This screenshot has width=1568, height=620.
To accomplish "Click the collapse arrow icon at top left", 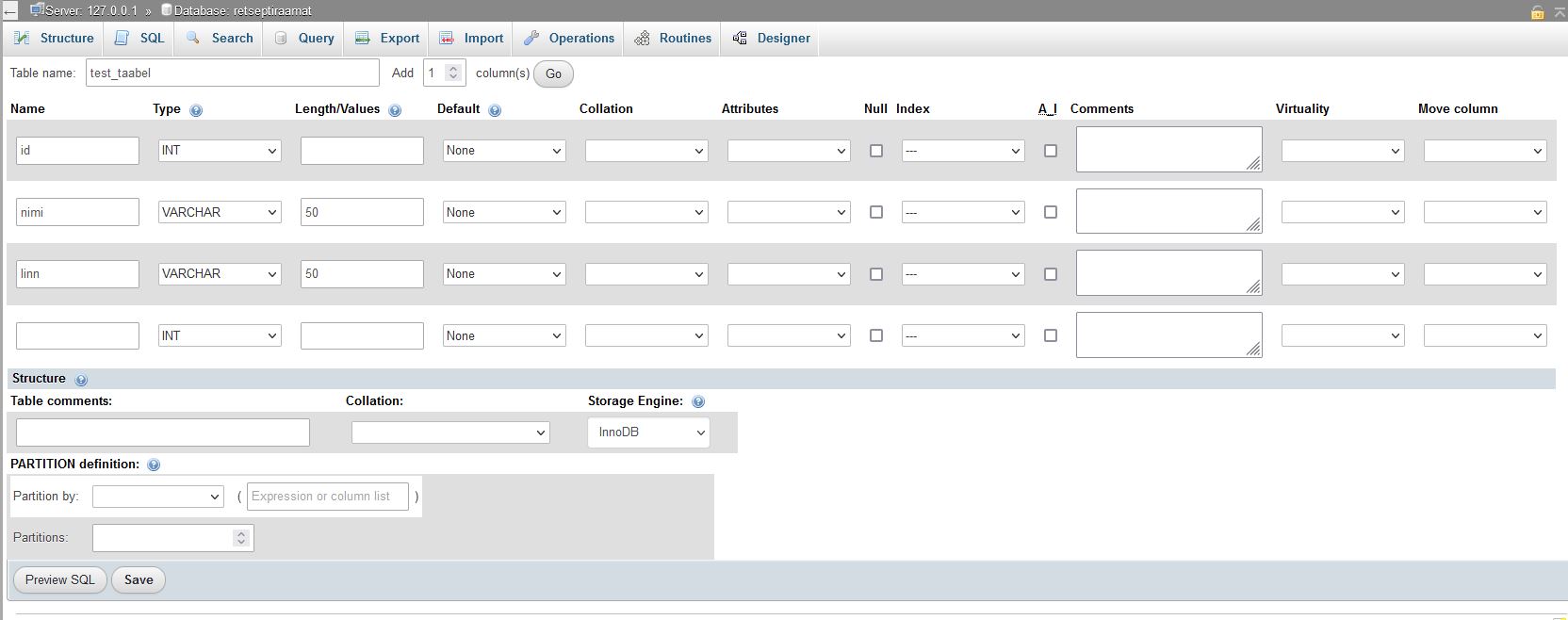I will [x=10, y=11].
